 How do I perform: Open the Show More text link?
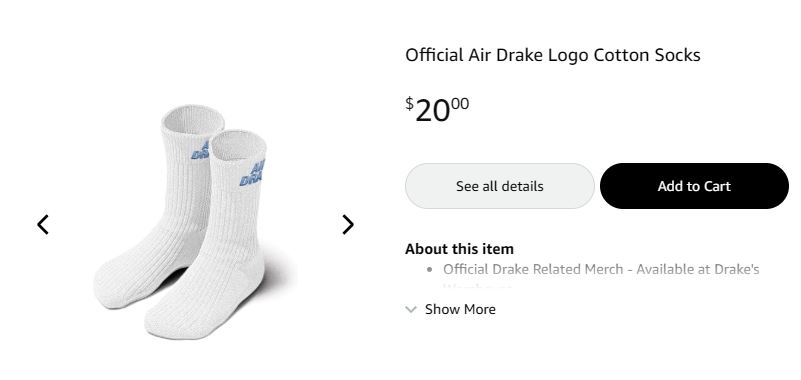click(x=460, y=309)
